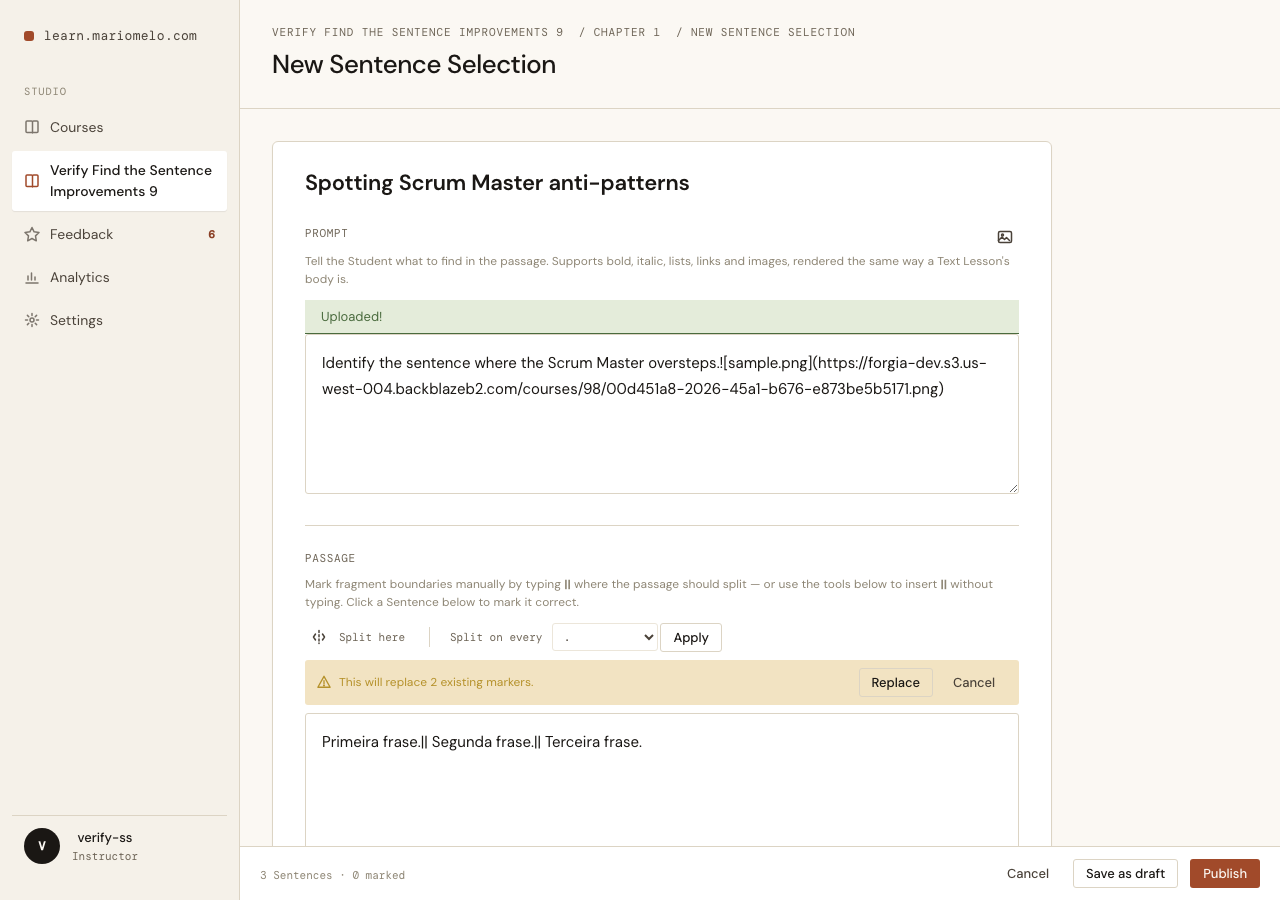Publish the sentence selection
The image size is (1280, 900).
pos(1225,873)
